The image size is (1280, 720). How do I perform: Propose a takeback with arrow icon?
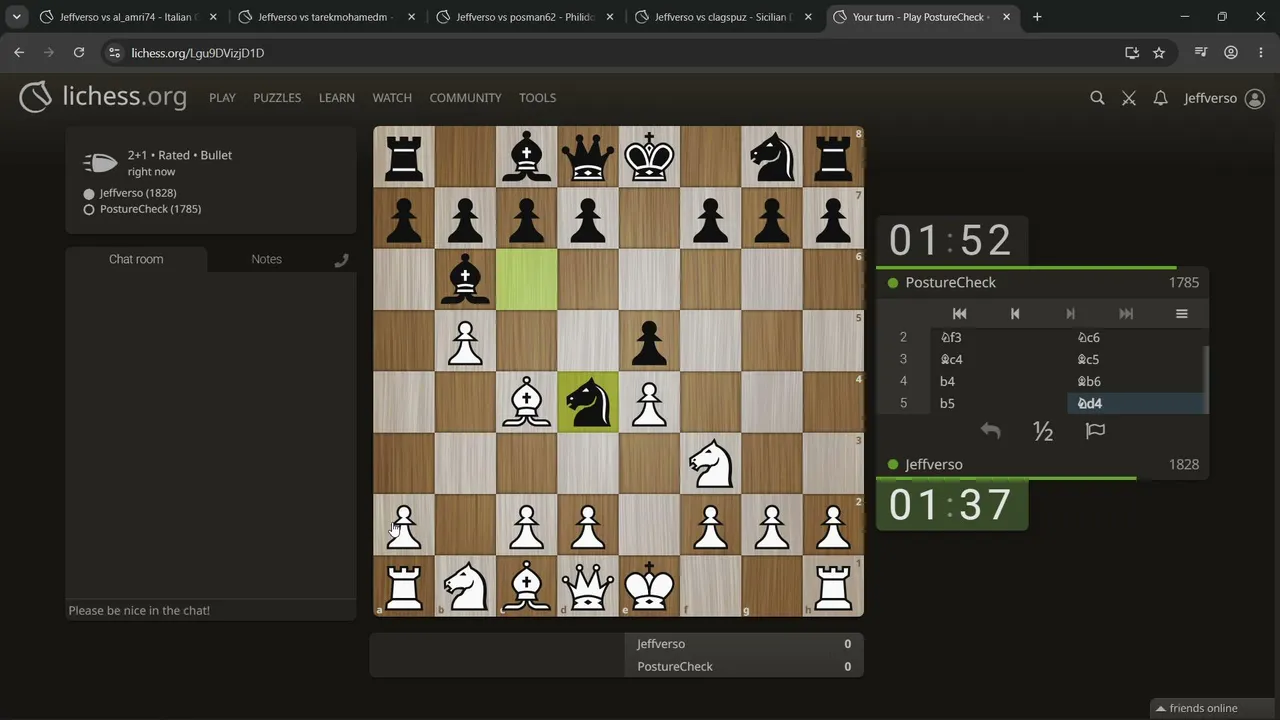(990, 431)
